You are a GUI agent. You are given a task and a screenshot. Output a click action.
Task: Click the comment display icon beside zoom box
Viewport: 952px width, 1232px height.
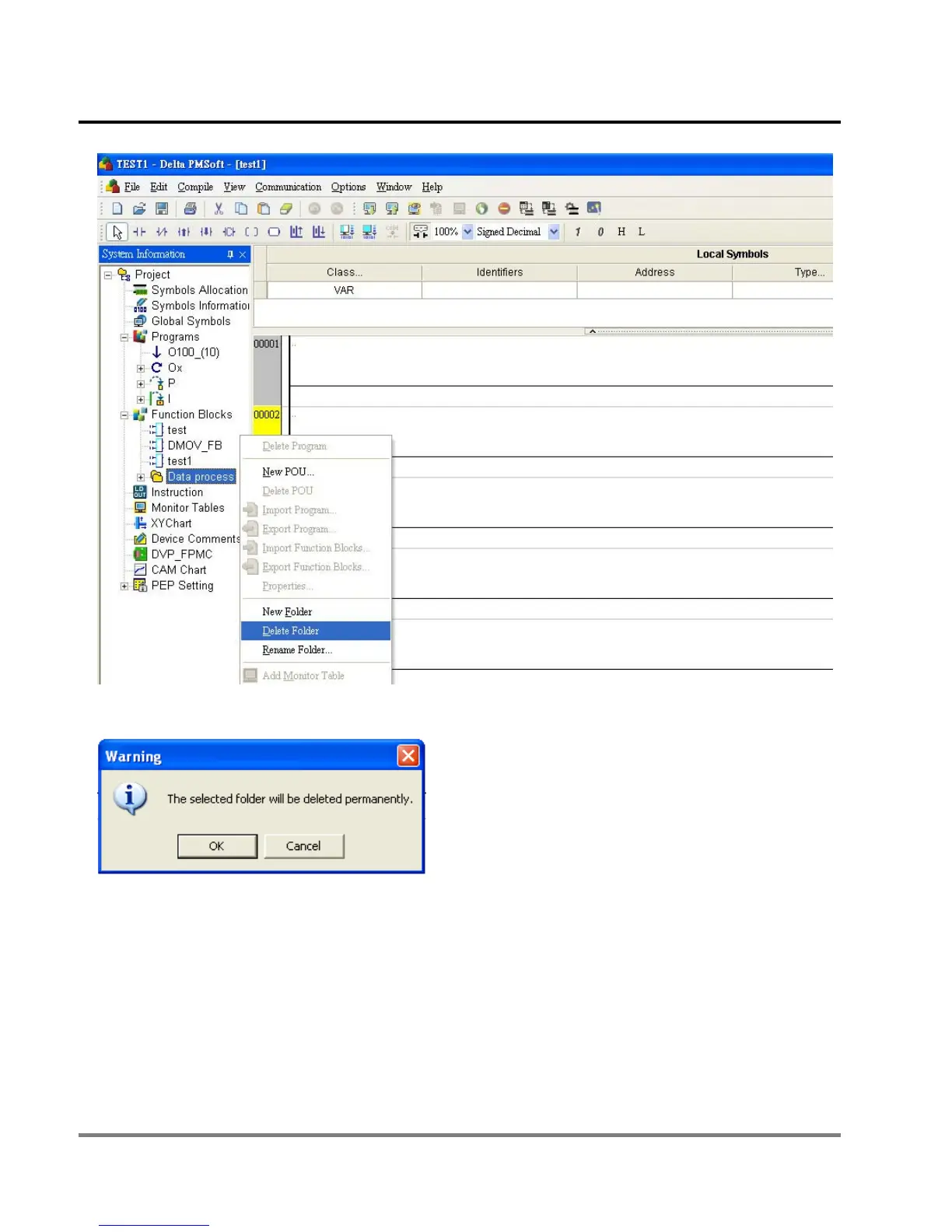click(x=421, y=232)
